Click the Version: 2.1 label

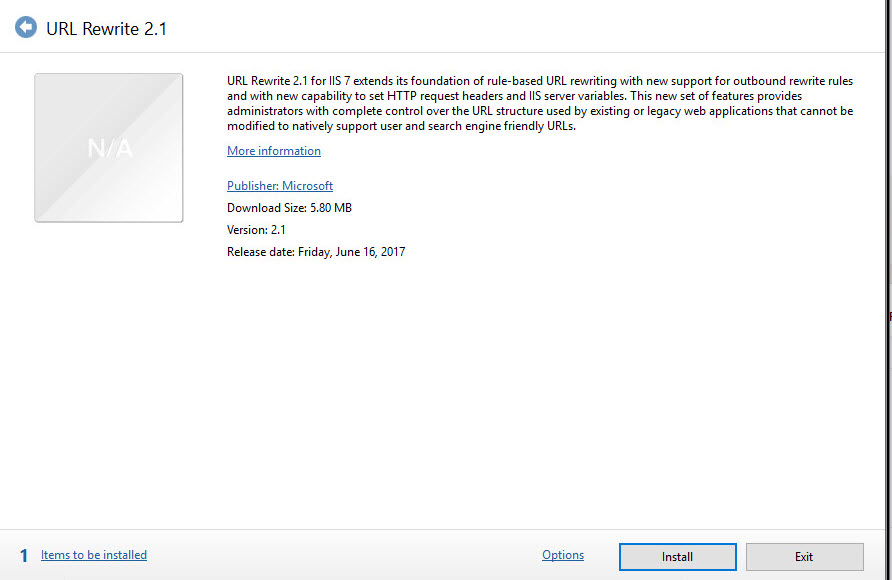257,230
